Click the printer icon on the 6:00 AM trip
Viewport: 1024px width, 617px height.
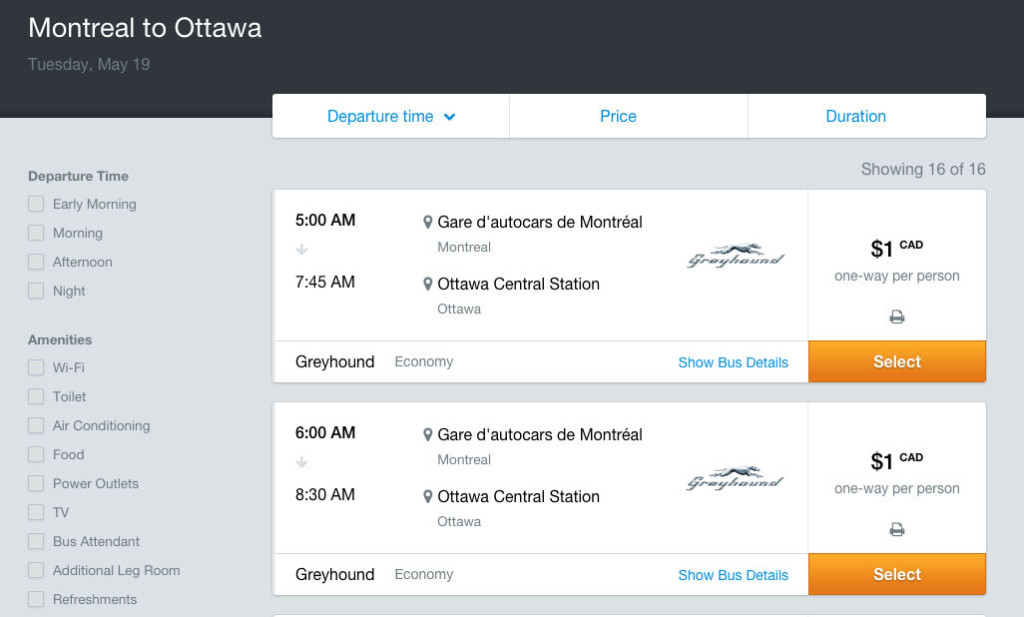click(897, 530)
